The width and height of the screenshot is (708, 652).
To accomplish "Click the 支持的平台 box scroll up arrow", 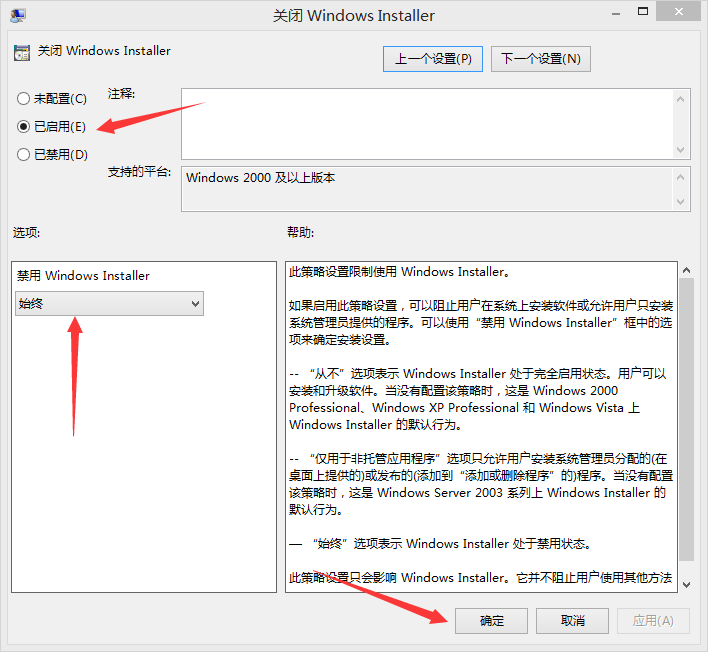I will (680, 177).
